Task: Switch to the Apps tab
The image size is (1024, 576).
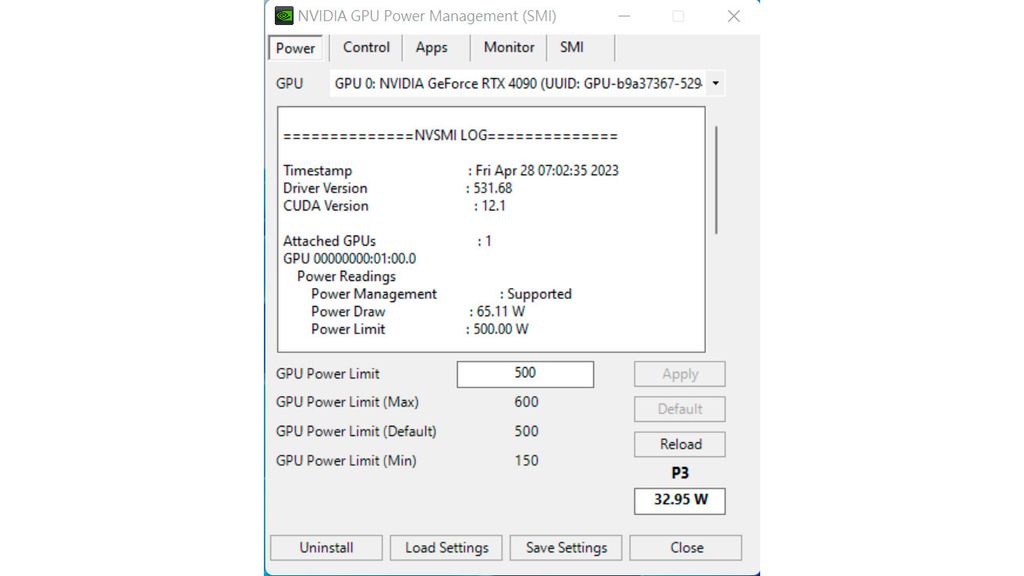Action: [434, 47]
